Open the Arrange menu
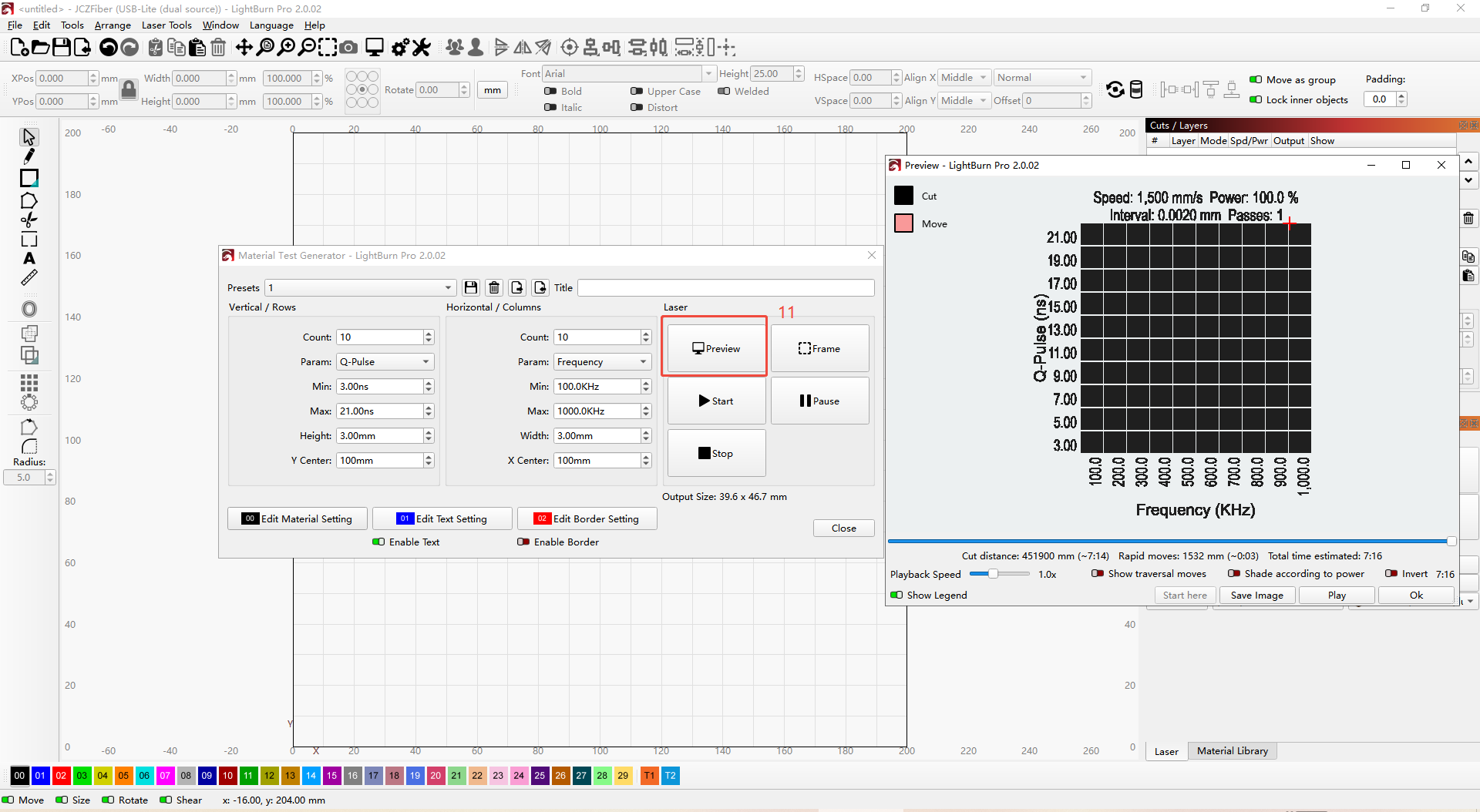This screenshot has height=812, width=1480. (113, 25)
